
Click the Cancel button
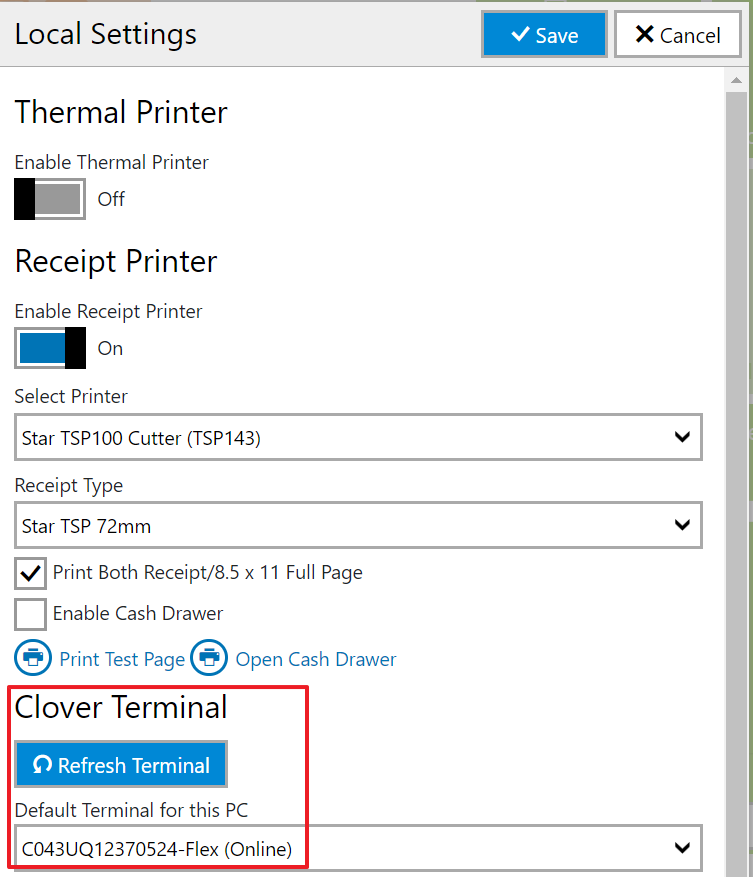click(x=678, y=35)
